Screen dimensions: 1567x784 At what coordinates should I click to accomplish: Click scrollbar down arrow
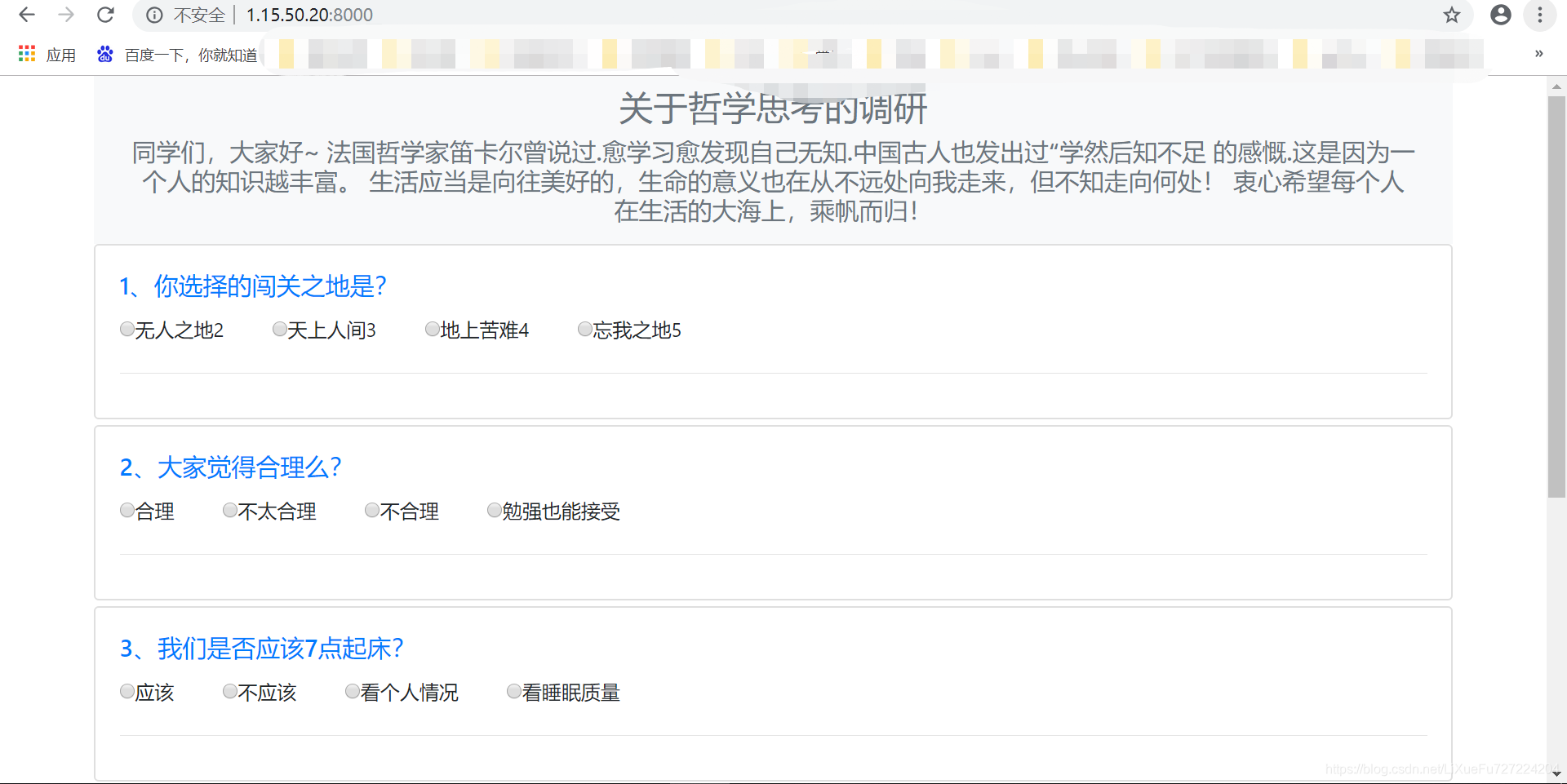click(1556, 773)
